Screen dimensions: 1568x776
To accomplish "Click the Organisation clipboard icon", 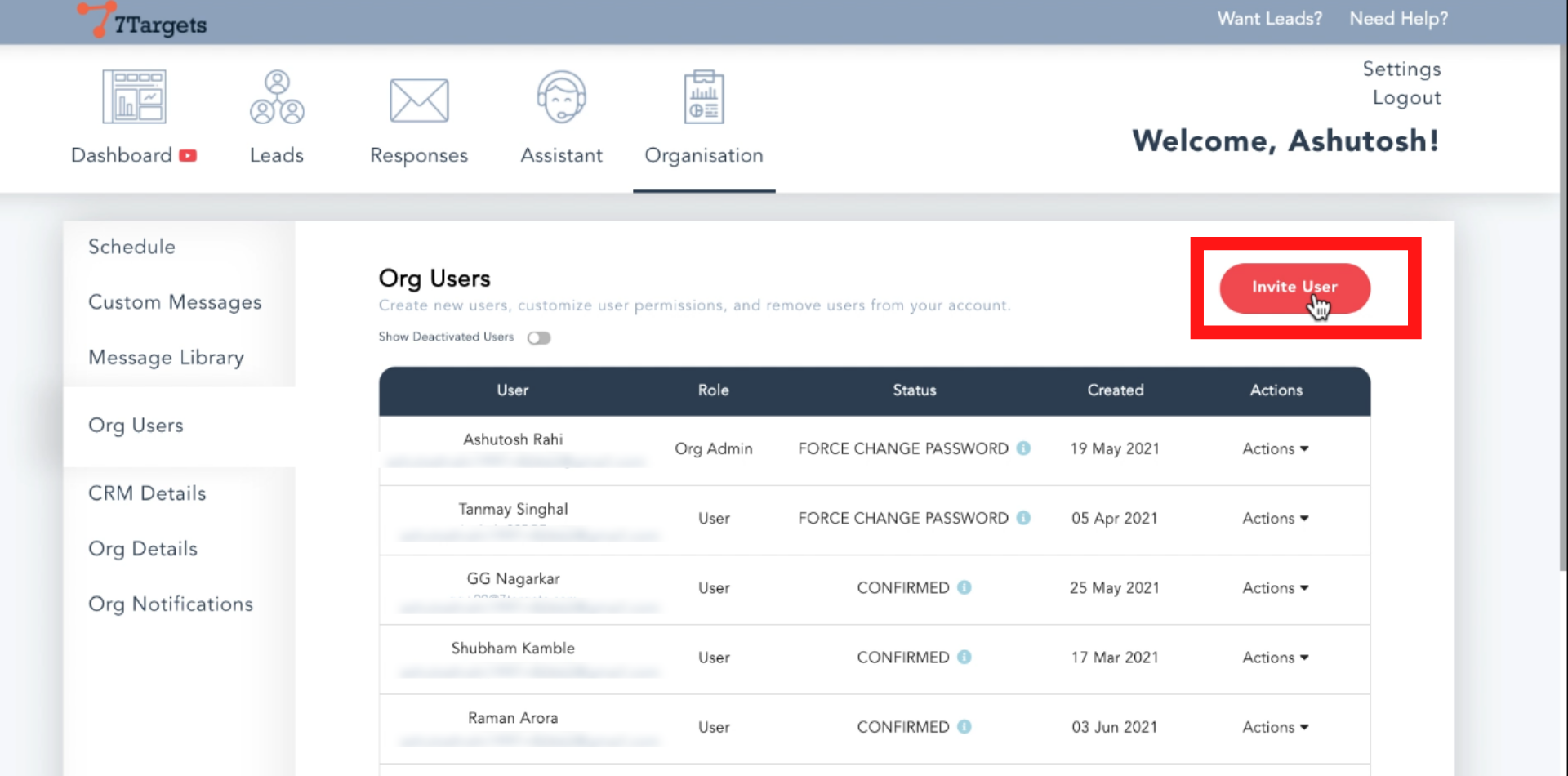I will pos(703,97).
